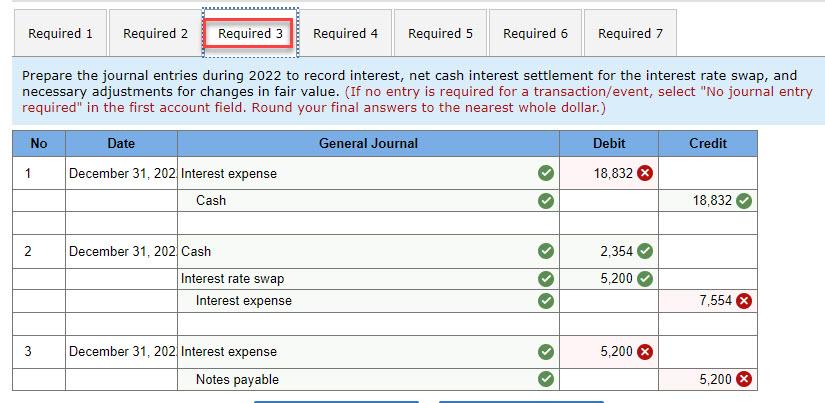The image size is (825, 403).
Task: Click the red X beside credit 7,554
Action: (x=743, y=301)
